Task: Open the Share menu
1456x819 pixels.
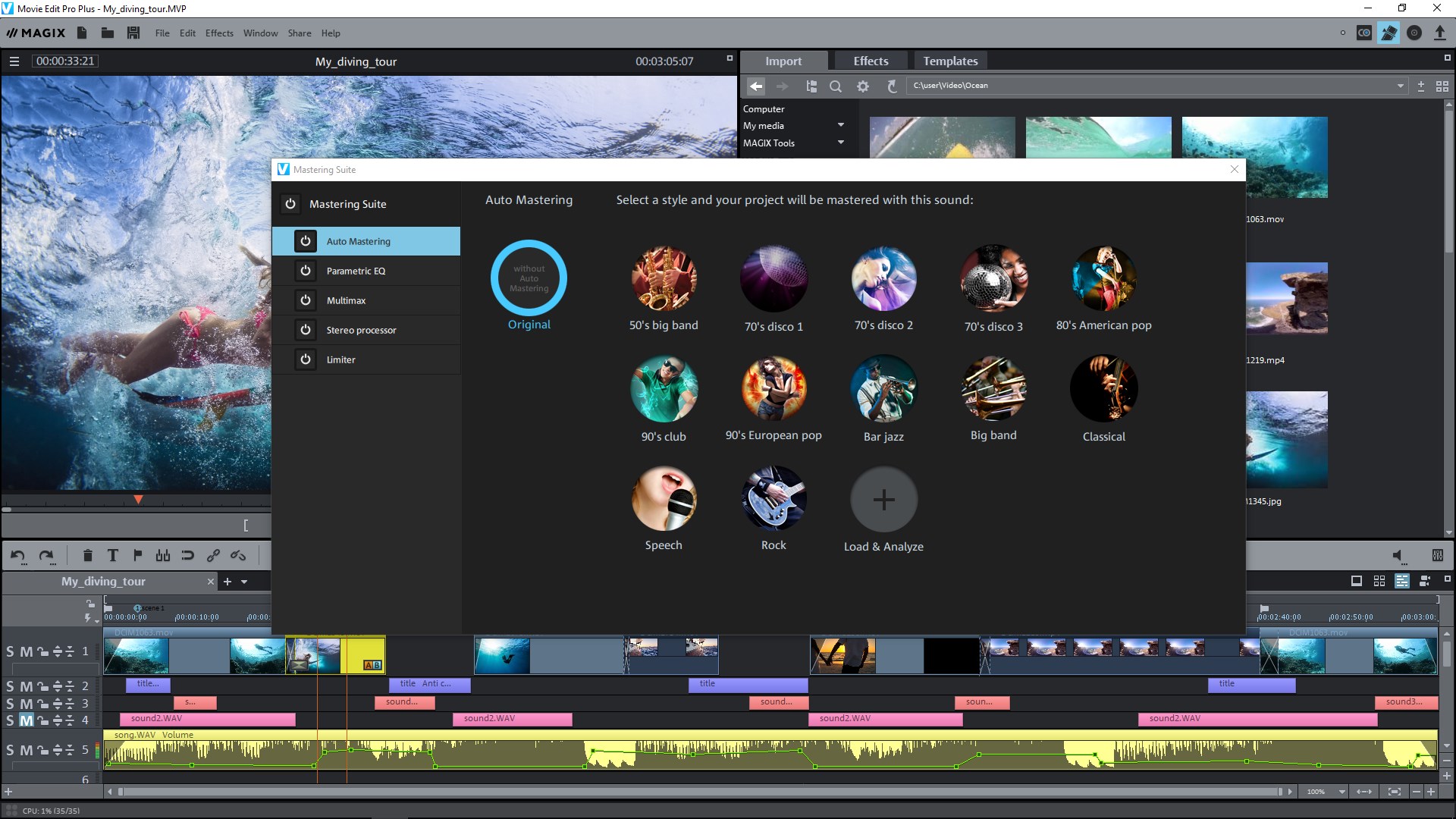Action: pyautogui.click(x=300, y=33)
